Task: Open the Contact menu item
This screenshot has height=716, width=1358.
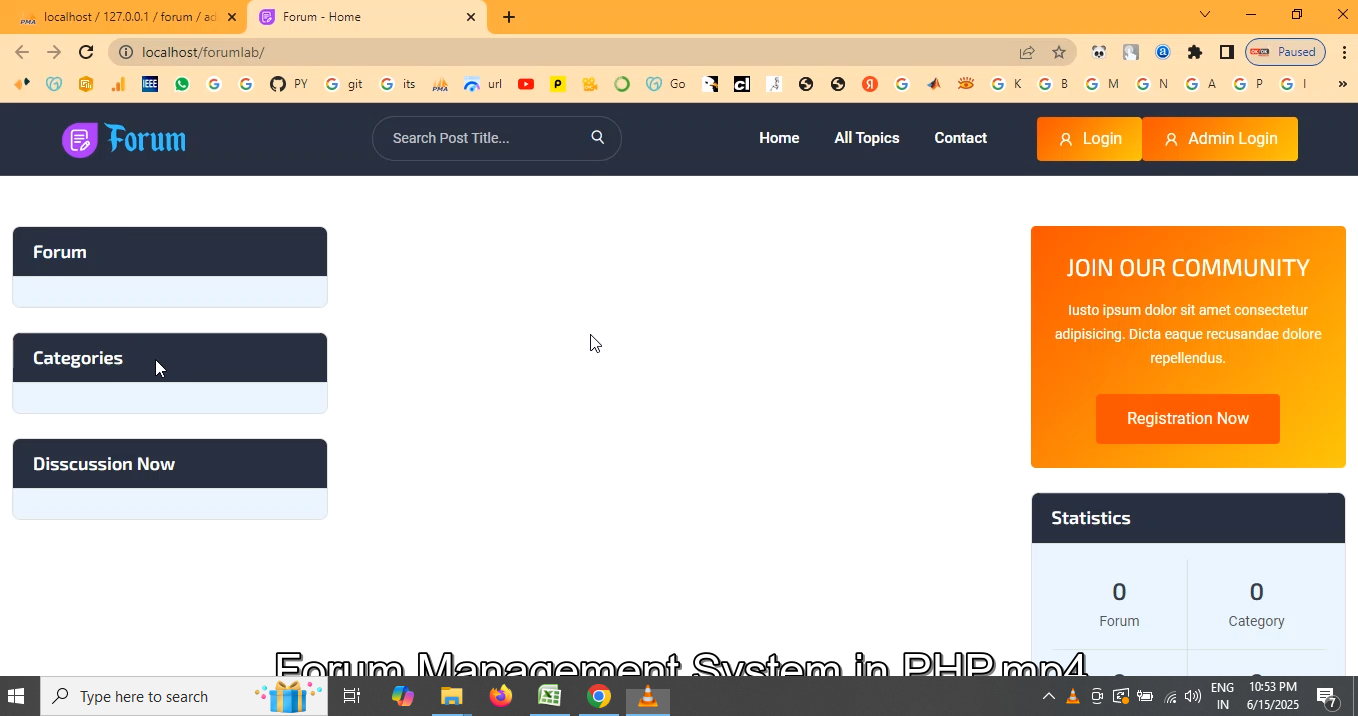Action: 960,138
